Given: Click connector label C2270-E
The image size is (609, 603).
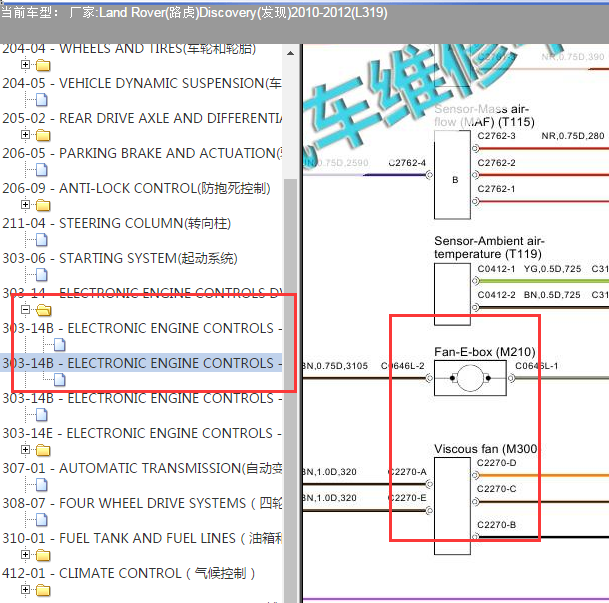Looking at the screenshot, I should click(407, 498).
